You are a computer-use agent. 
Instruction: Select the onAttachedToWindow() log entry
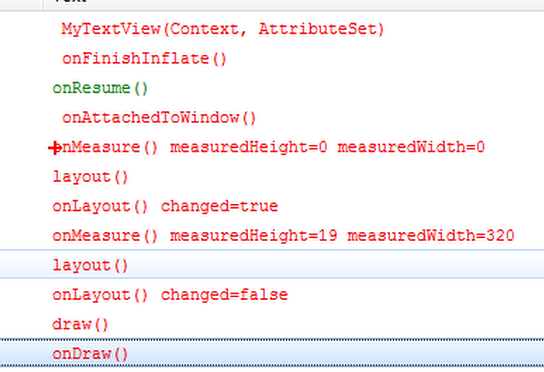272,118
